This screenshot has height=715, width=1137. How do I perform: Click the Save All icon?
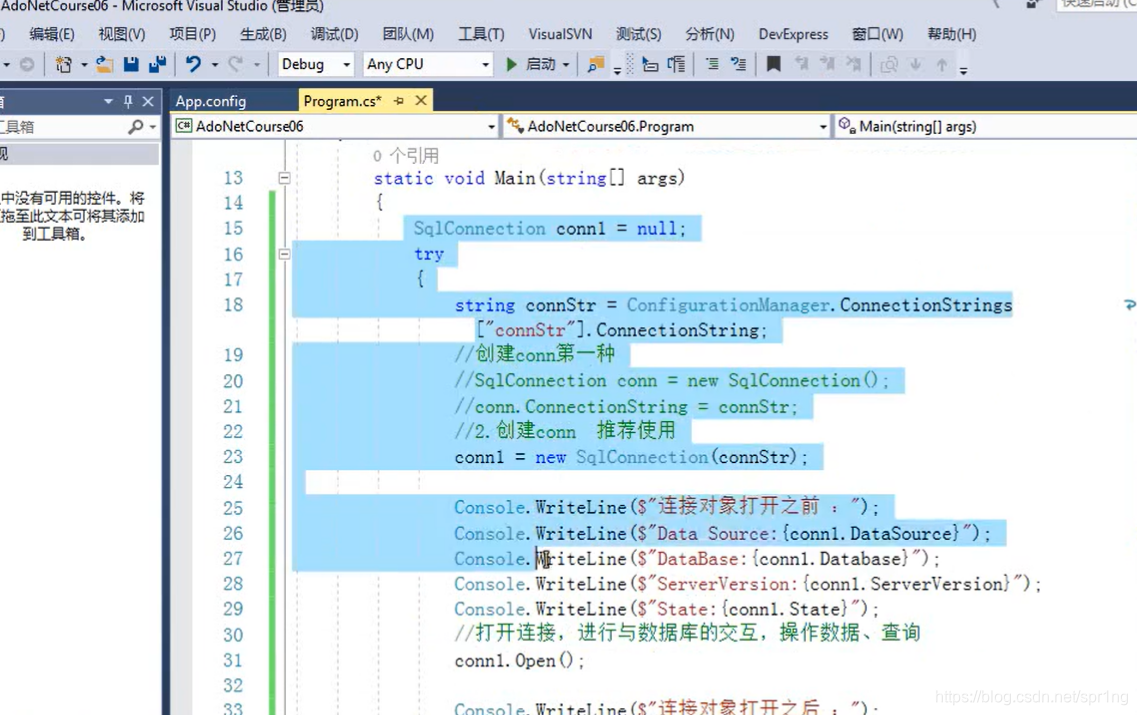pyautogui.click(x=157, y=65)
